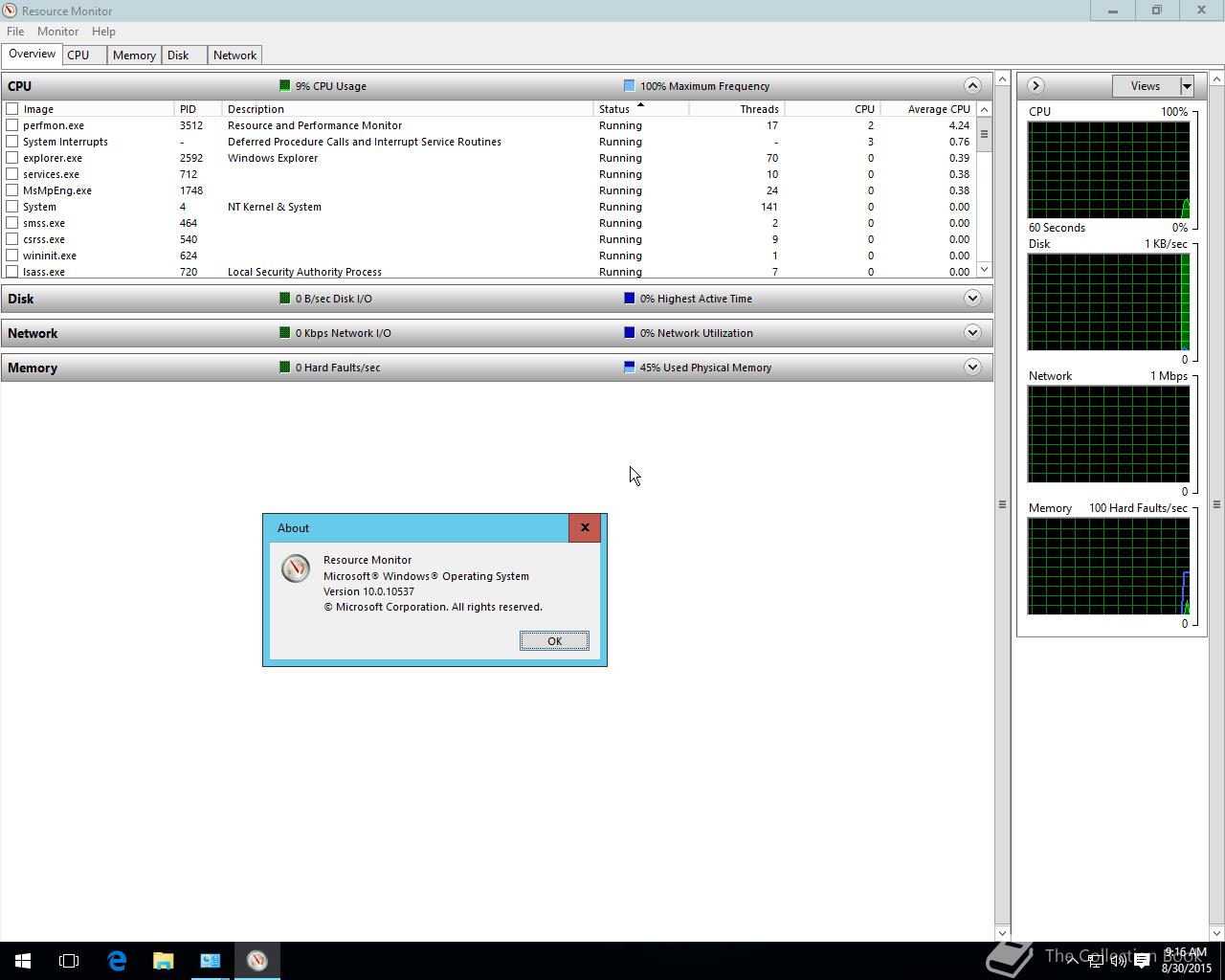Click the process list scroll down arrow
1225x980 pixels.
pos(984,270)
